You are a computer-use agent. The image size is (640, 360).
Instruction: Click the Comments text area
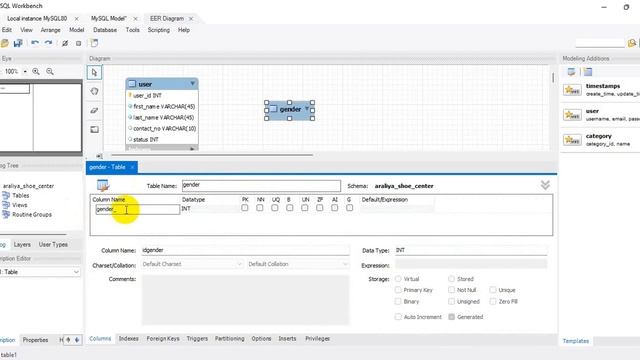[245, 300]
